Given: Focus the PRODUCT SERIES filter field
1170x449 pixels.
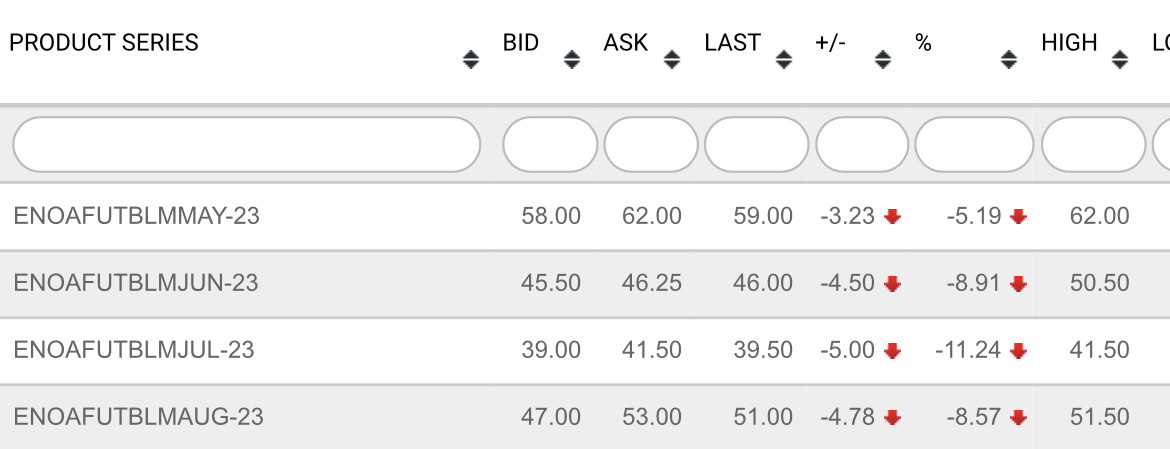Looking at the screenshot, I should 246,145.
